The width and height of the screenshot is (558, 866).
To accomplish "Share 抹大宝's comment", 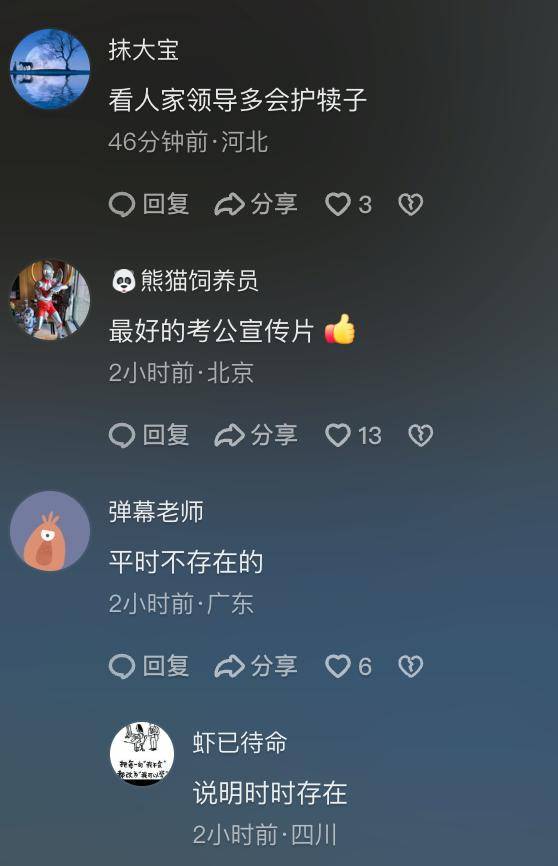I will [256, 204].
